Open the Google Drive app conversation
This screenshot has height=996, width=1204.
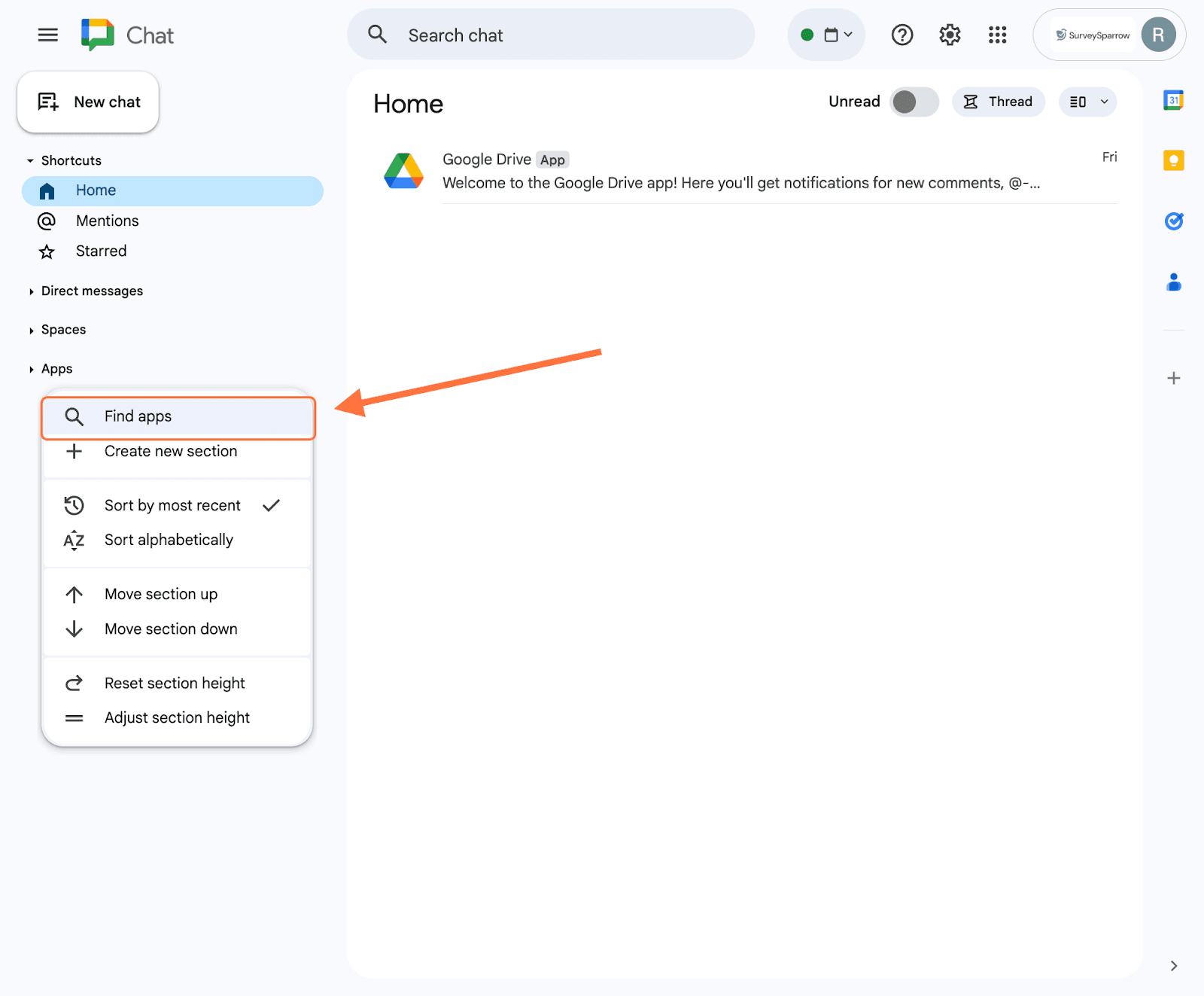point(741,172)
